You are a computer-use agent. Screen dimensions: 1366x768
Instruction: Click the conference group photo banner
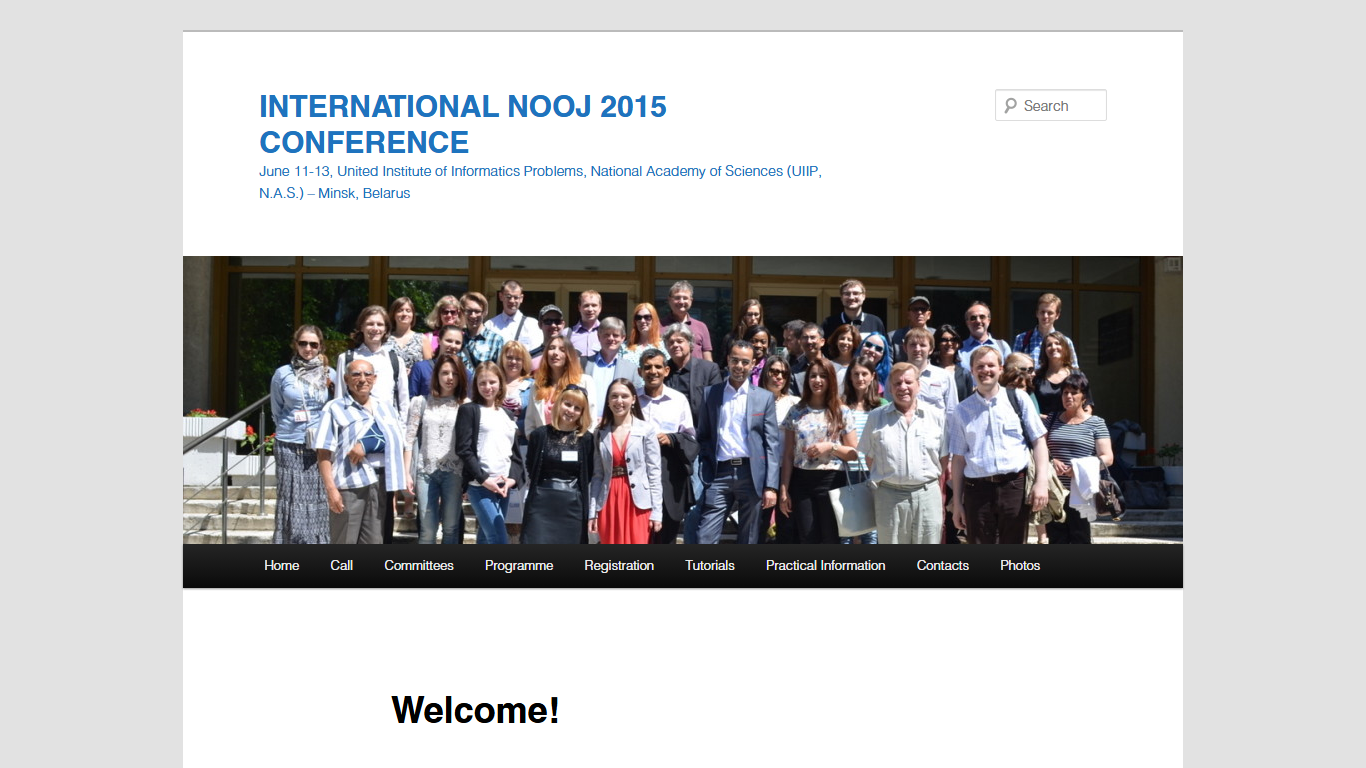(683, 400)
